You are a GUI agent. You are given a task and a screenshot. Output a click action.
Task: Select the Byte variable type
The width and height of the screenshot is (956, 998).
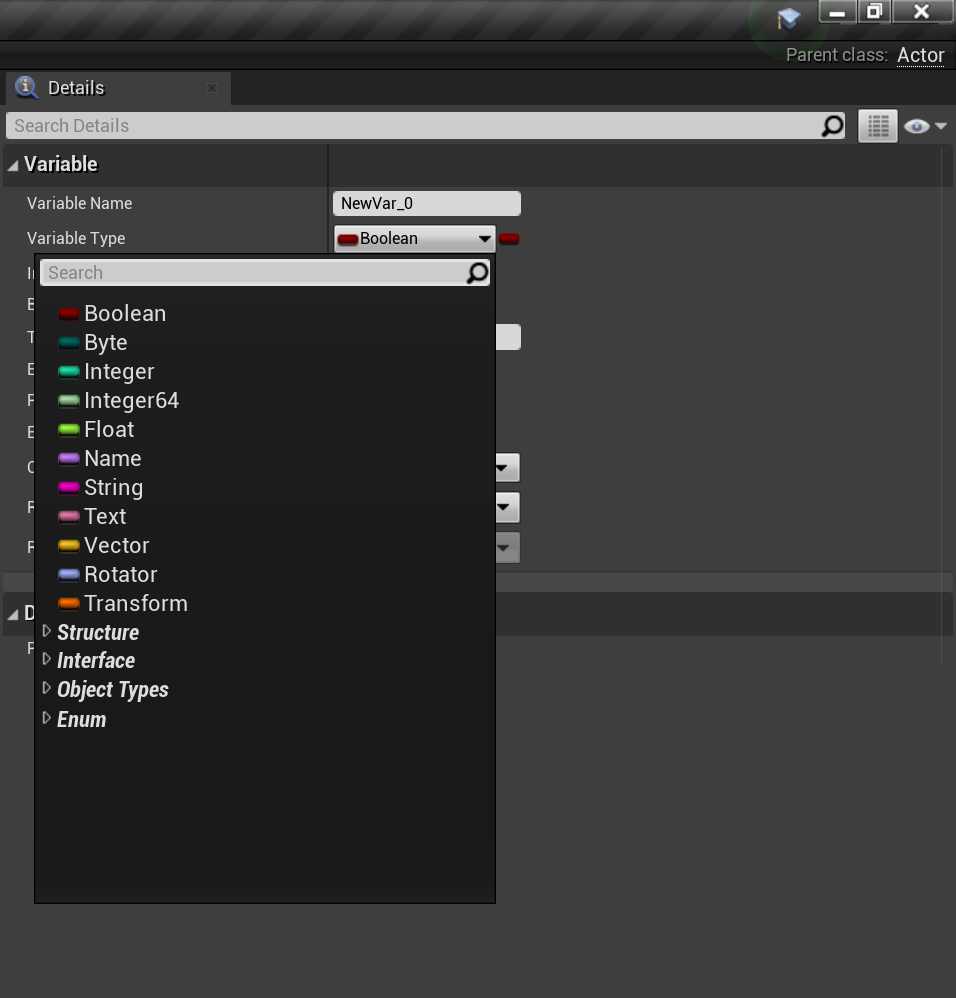(x=105, y=342)
